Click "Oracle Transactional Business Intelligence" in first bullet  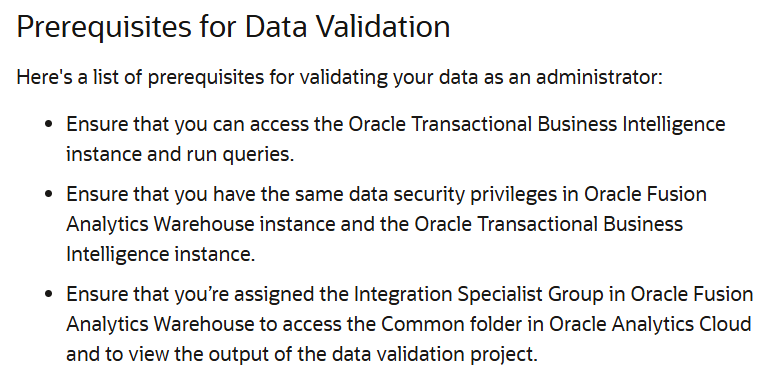(536, 124)
